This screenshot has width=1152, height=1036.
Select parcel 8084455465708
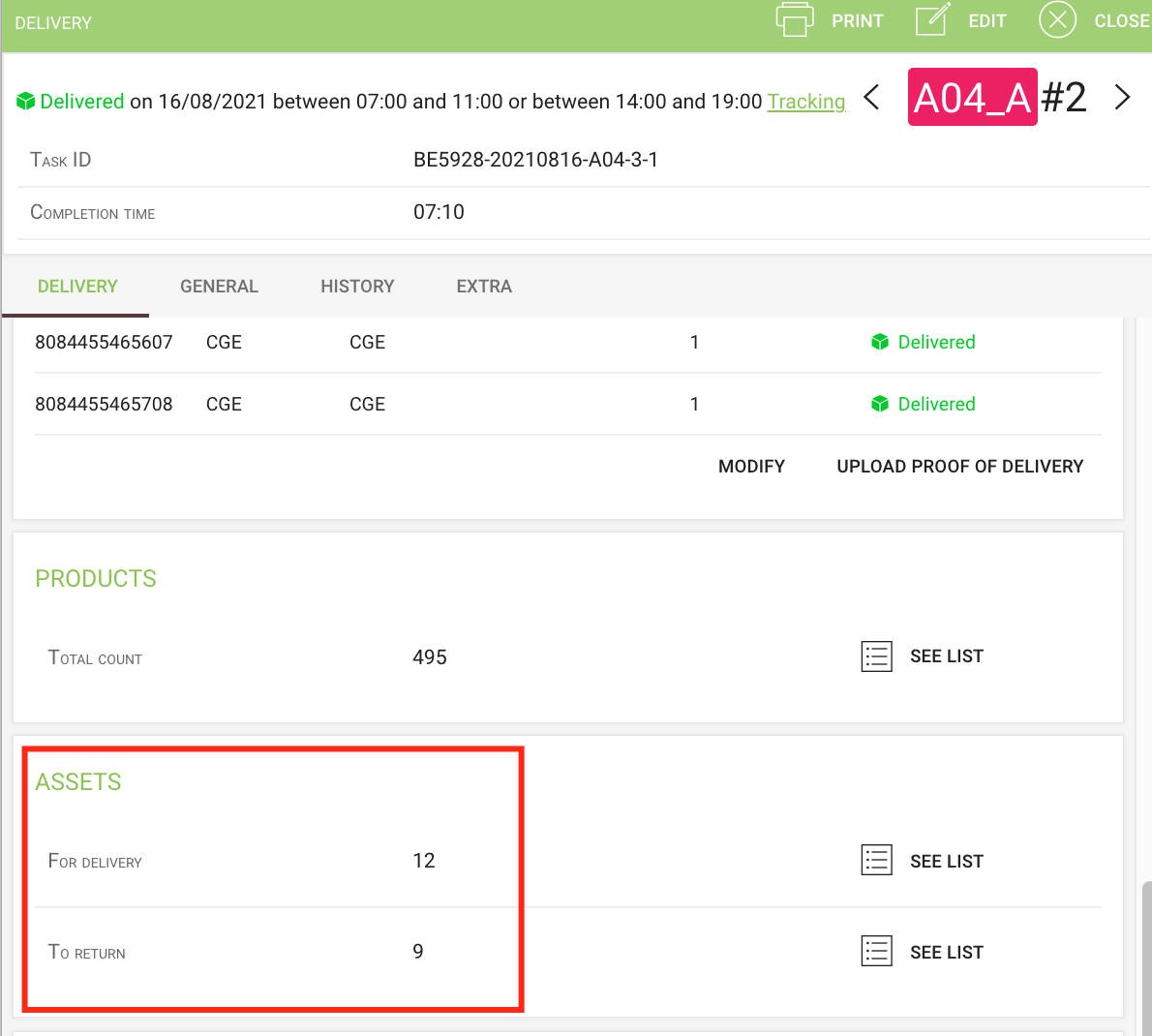pyautogui.click(x=104, y=404)
